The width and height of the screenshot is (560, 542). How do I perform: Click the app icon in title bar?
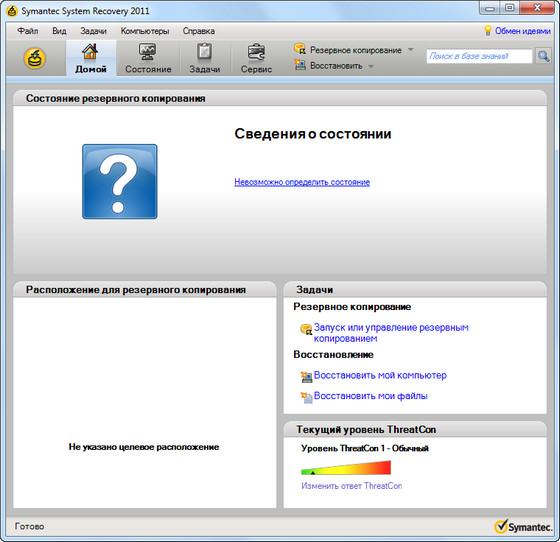click(12, 11)
